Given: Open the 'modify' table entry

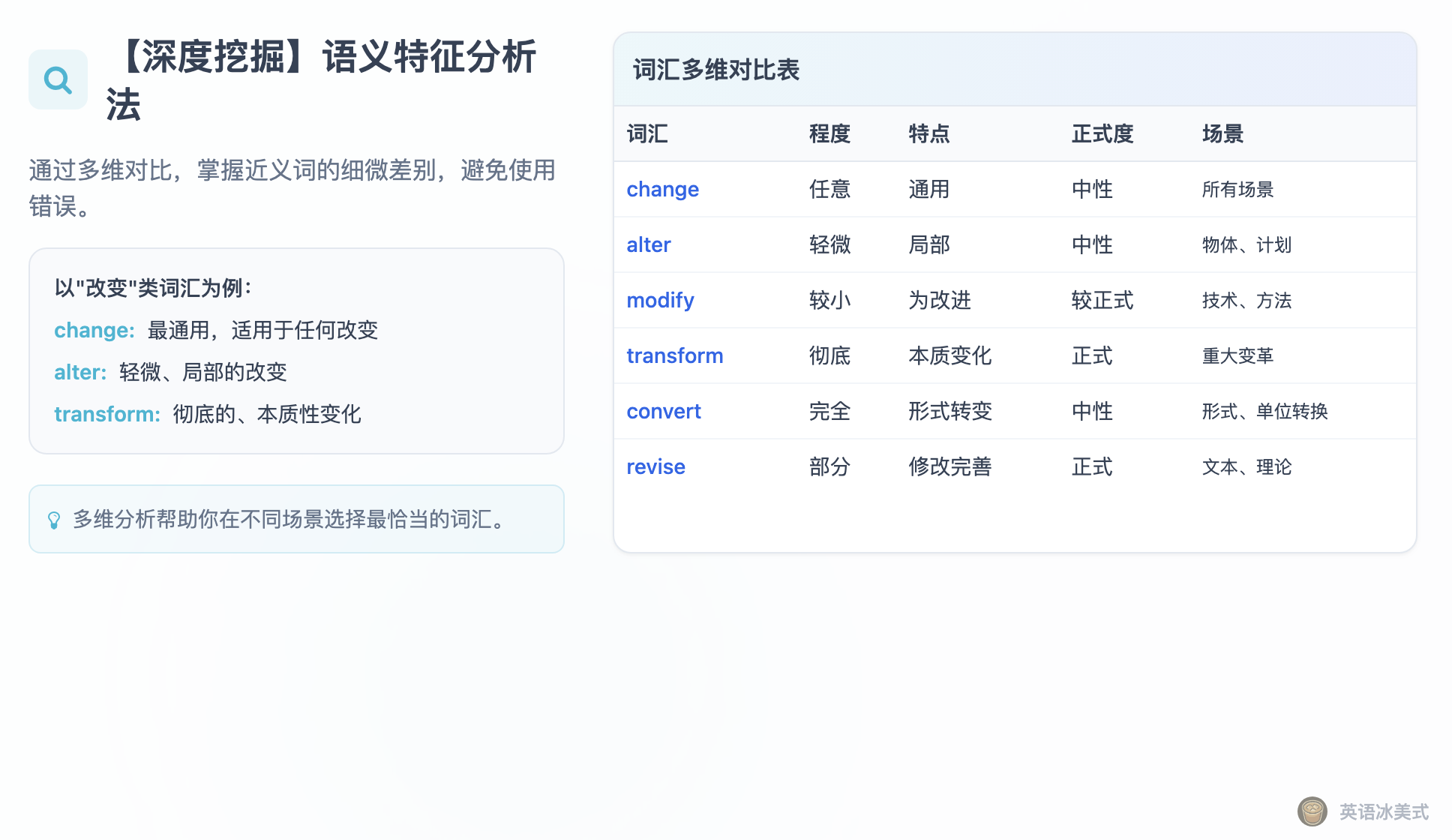Looking at the screenshot, I should [660, 300].
